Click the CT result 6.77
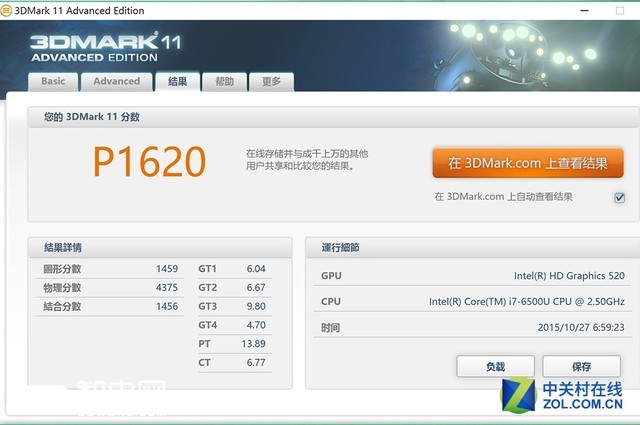Image resolution: width=640 pixels, height=425 pixels. pyautogui.click(x=256, y=363)
